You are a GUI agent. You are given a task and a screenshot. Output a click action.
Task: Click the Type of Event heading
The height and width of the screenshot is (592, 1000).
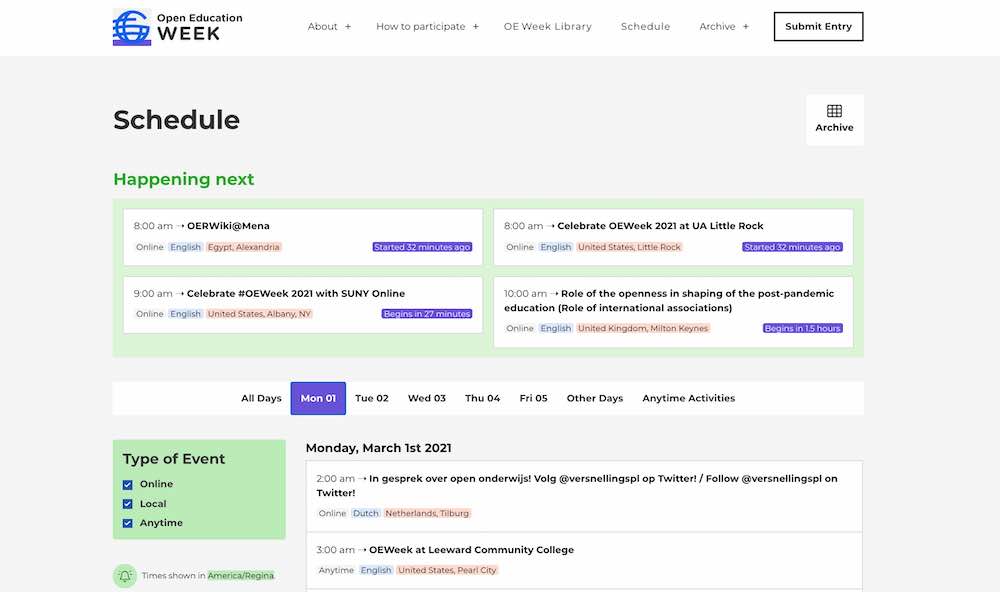(173, 459)
